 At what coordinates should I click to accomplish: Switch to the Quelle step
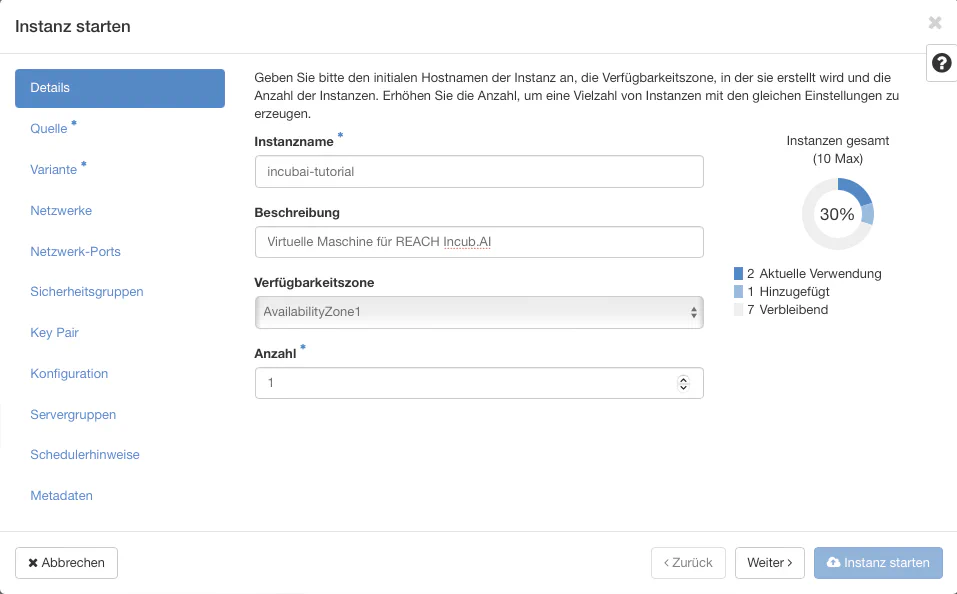(49, 129)
